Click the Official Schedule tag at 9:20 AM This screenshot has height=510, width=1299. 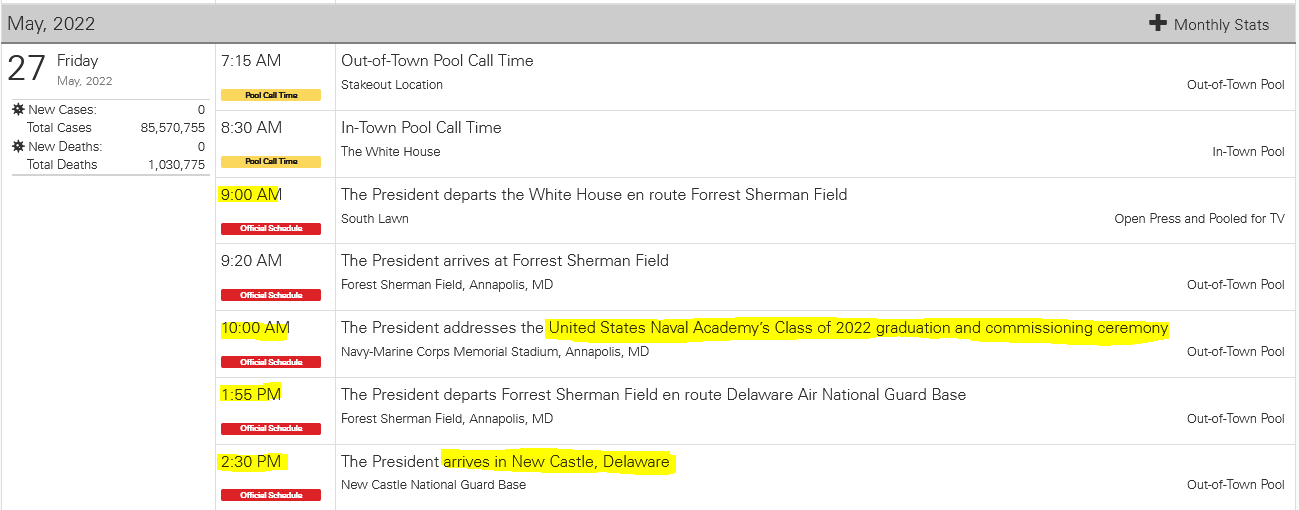(271, 295)
